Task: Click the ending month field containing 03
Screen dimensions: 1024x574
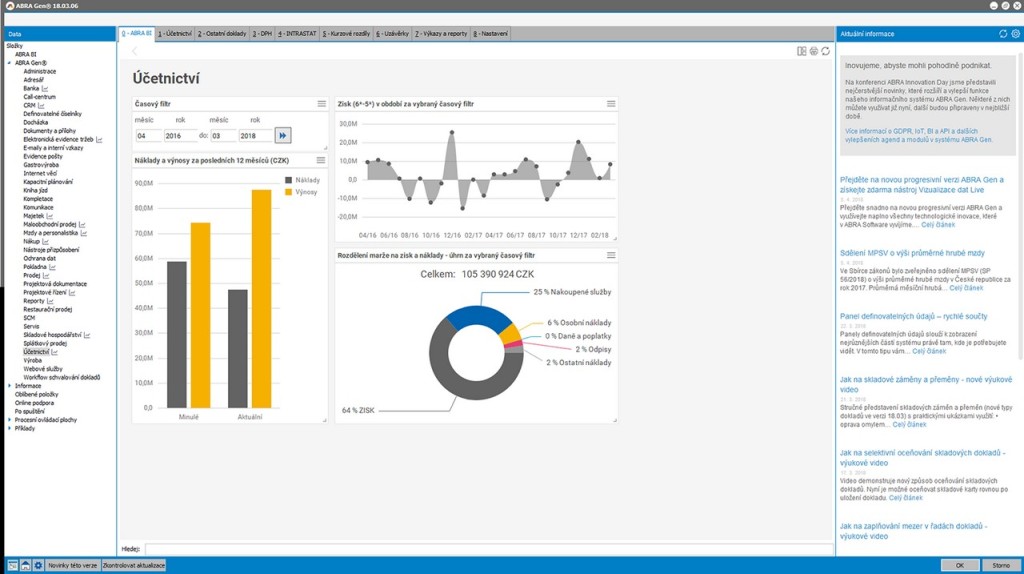Action: click(223, 135)
